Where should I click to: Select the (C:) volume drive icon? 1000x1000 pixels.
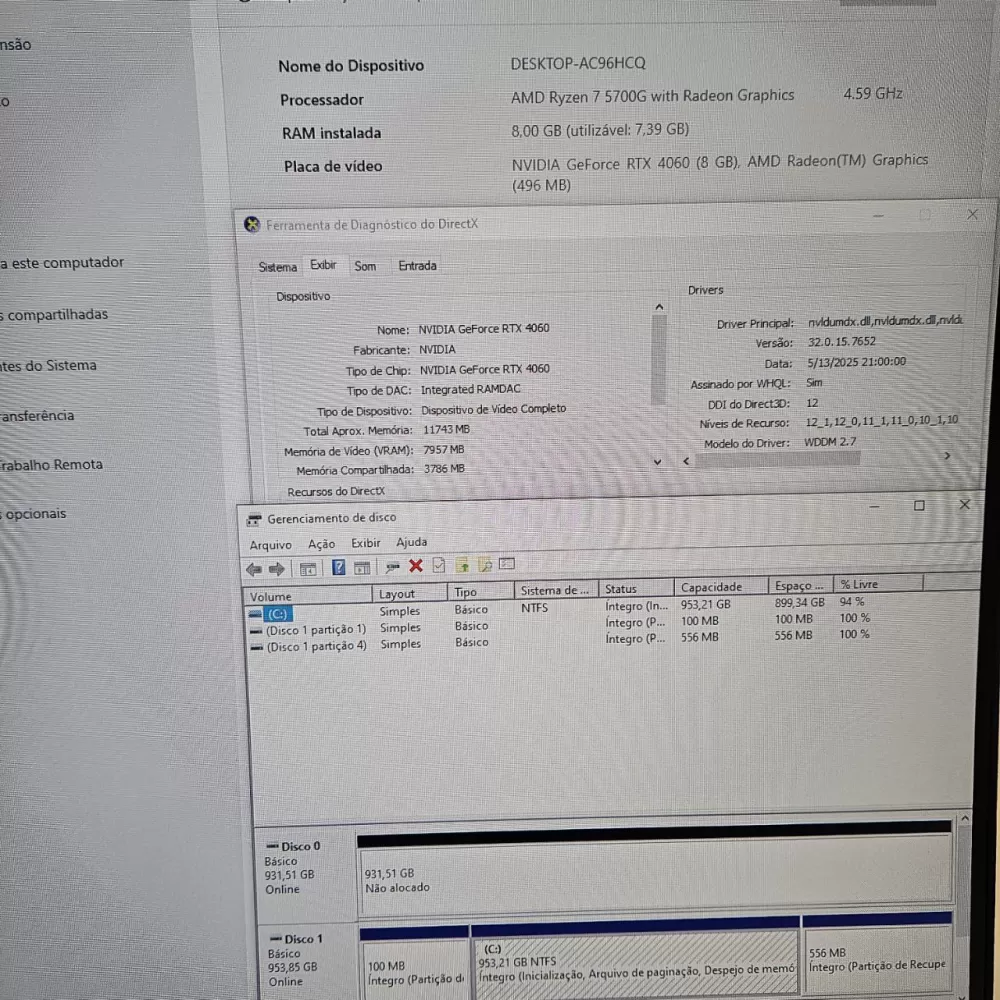255,614
